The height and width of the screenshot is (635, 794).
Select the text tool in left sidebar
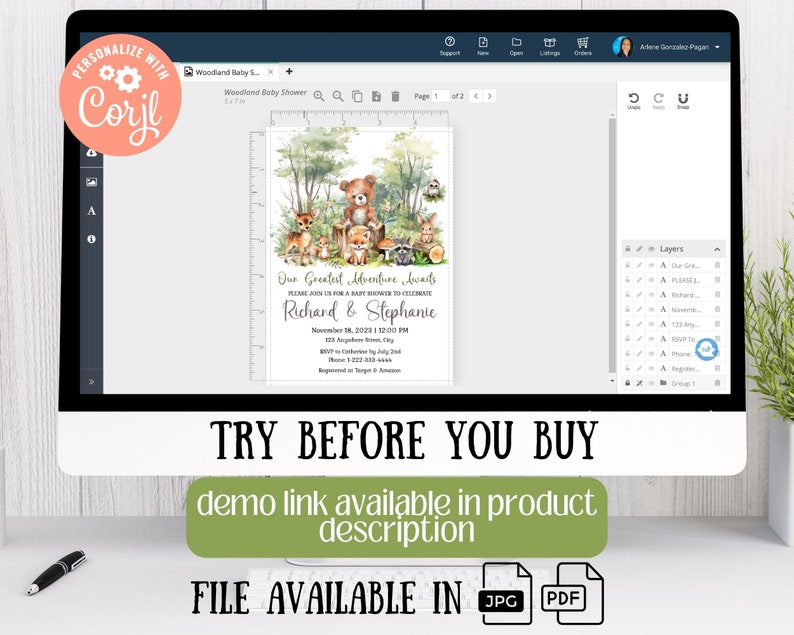(91, 211)
